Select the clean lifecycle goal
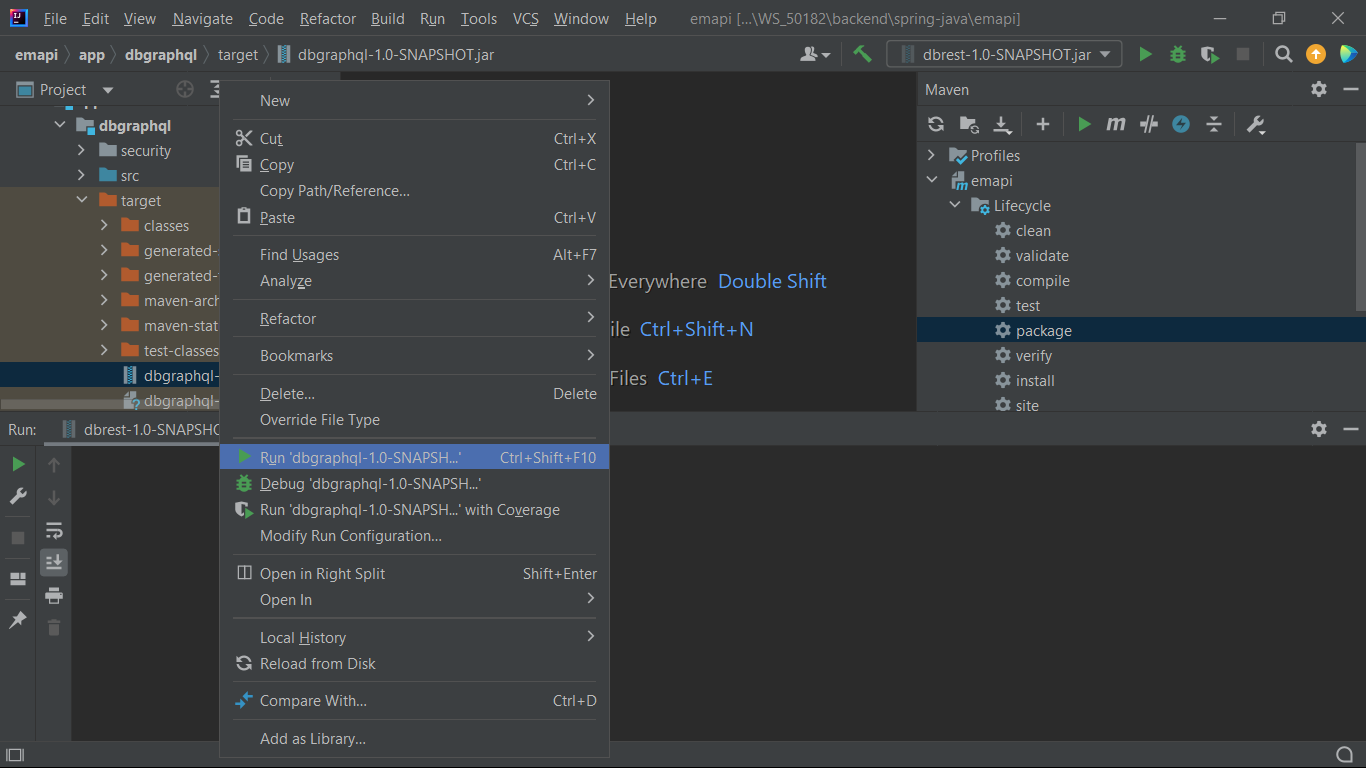 (x=1033, y=231)
